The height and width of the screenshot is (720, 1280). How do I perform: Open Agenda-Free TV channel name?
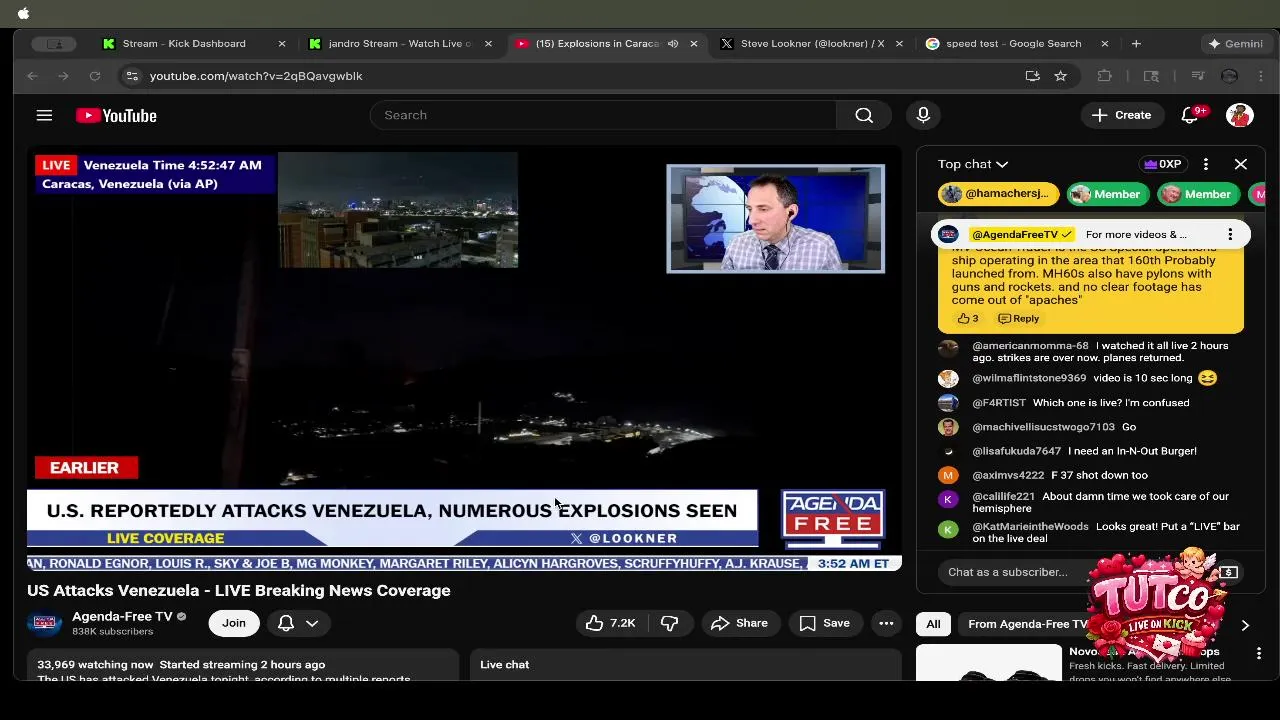click(122, 616)
